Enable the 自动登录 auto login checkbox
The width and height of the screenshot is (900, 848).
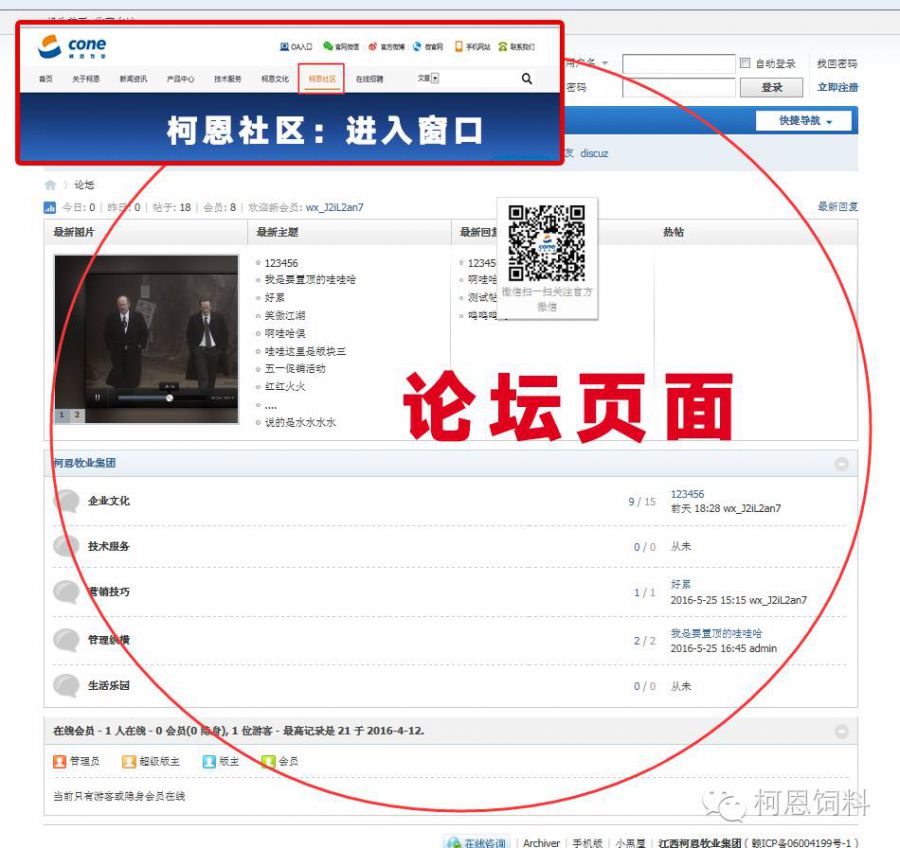pyautogui.click(x=745, y=63)
